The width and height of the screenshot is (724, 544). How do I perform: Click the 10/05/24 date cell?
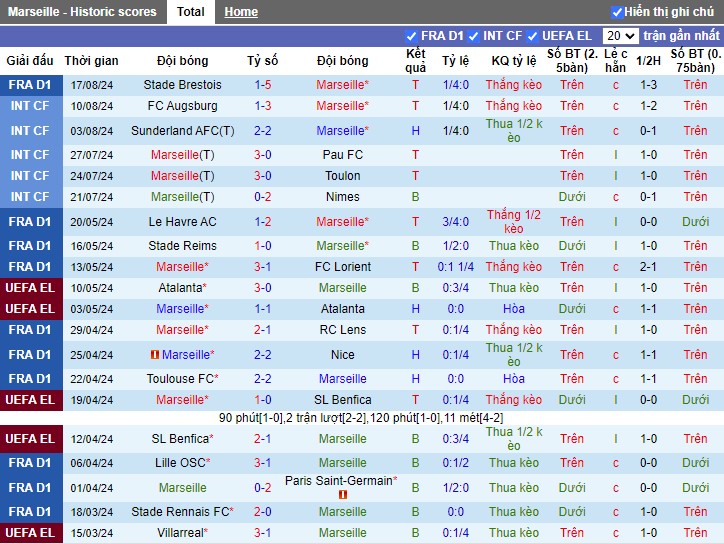click(91, 288)
